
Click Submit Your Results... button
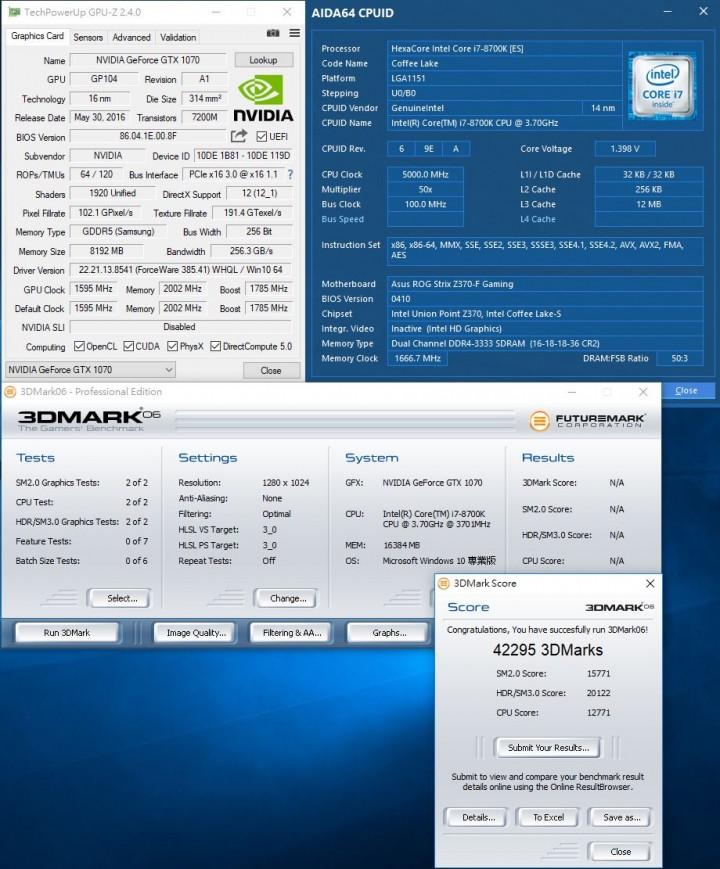(x=548, y=748)
